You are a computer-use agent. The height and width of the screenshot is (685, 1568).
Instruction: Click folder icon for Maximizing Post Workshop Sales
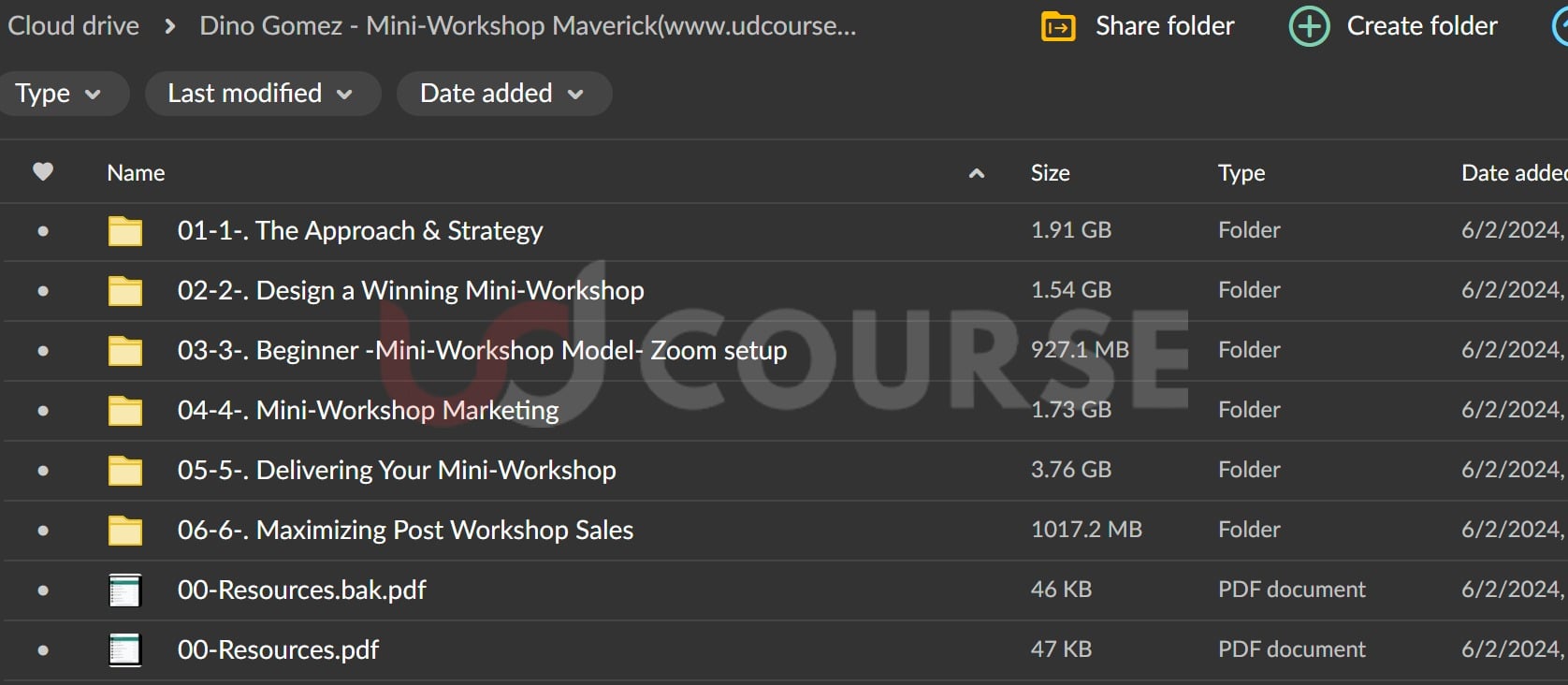click(125, 531)
